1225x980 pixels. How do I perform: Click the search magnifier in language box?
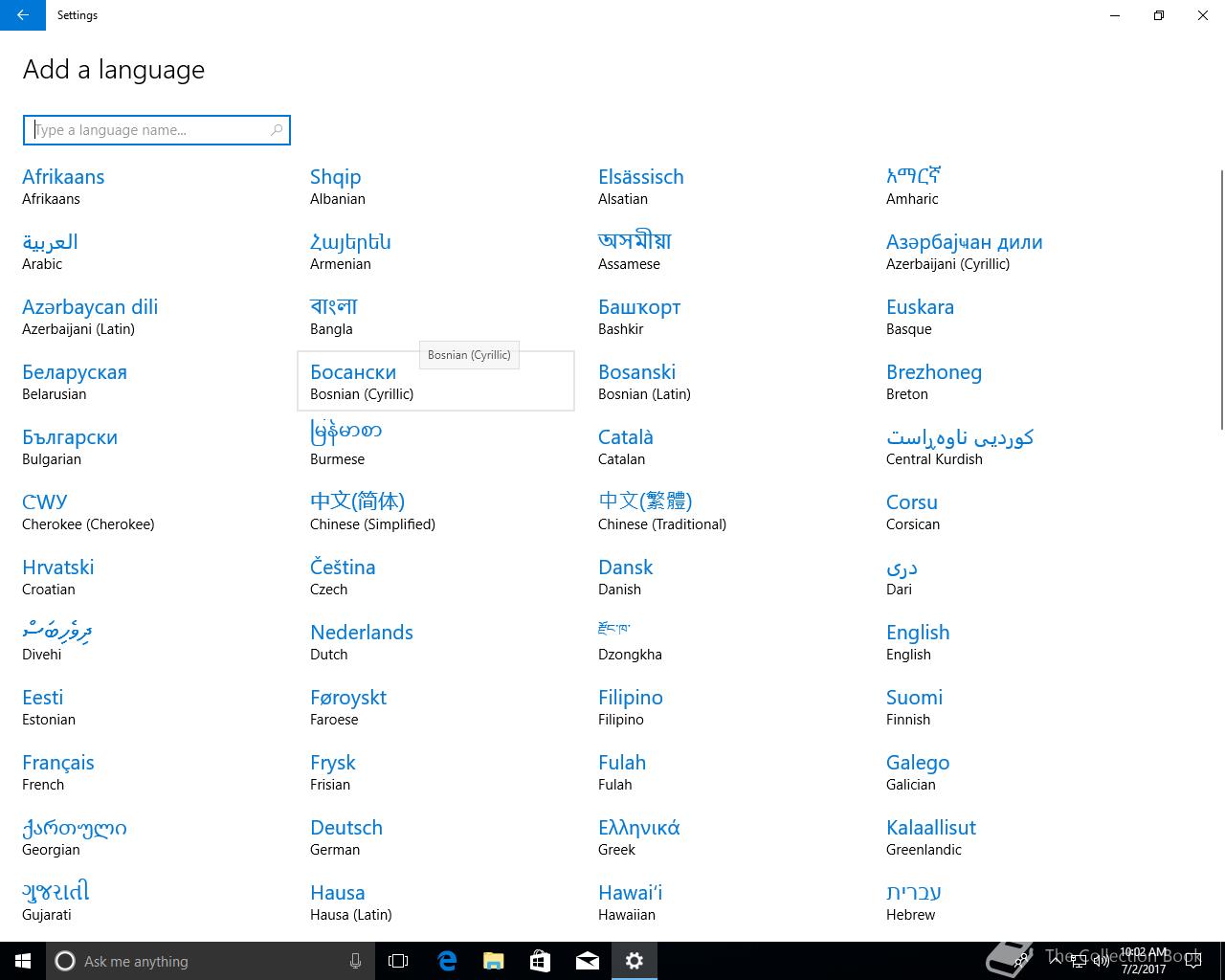(x=277, y=130)
